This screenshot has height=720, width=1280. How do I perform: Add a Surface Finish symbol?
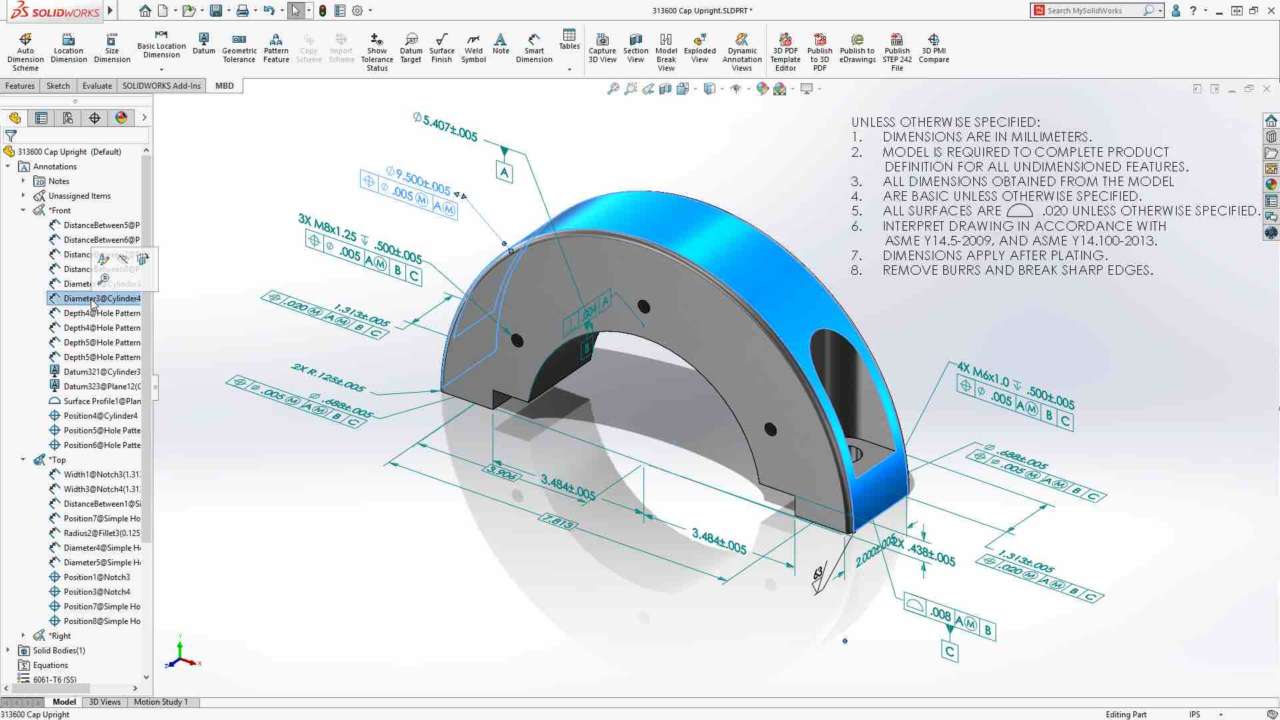click(x=441, y=52)
